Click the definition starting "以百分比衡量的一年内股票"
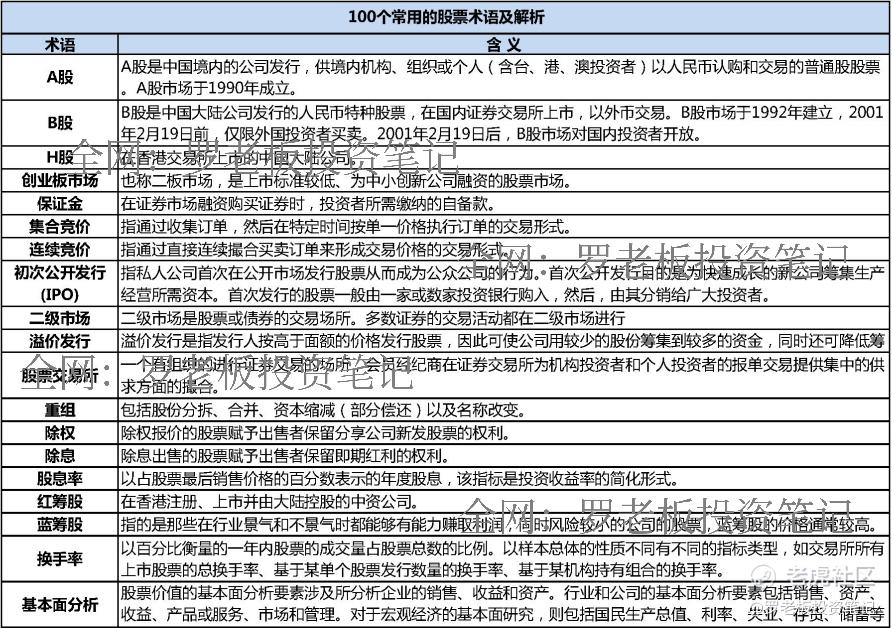This screenshot has width=892, height=628. tap(502, 559)
